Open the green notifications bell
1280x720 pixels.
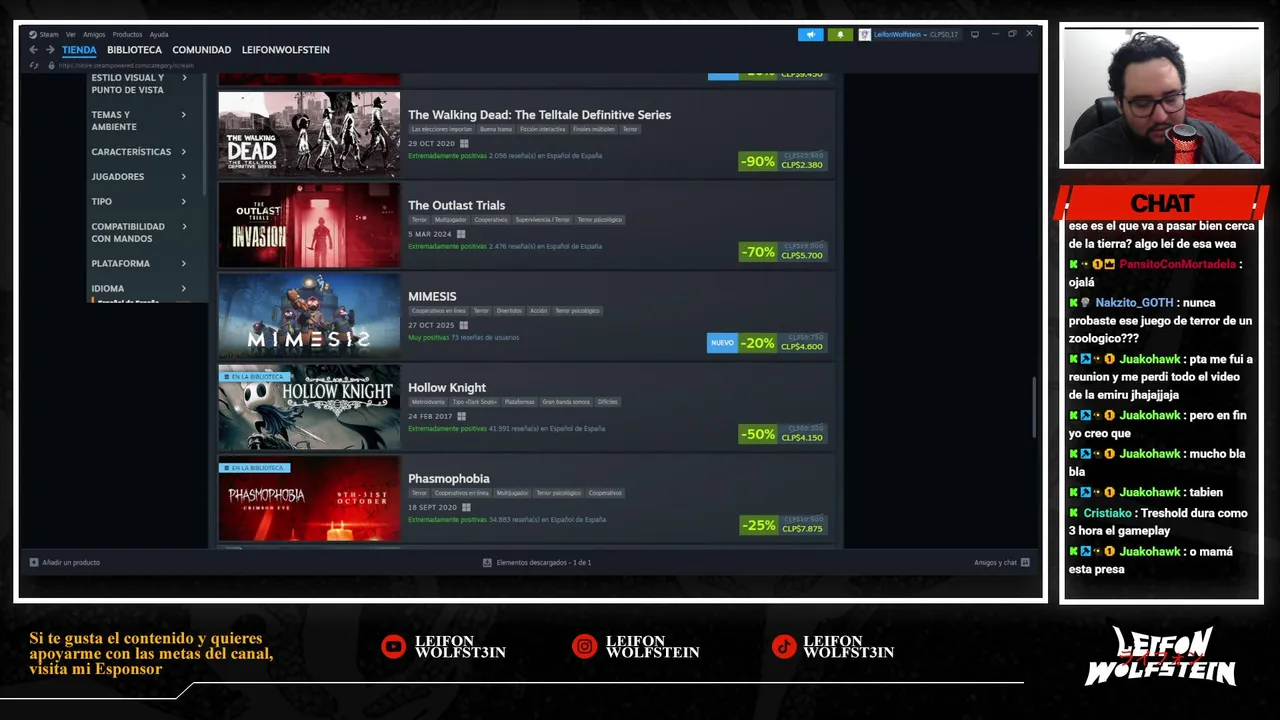point(840,34)
